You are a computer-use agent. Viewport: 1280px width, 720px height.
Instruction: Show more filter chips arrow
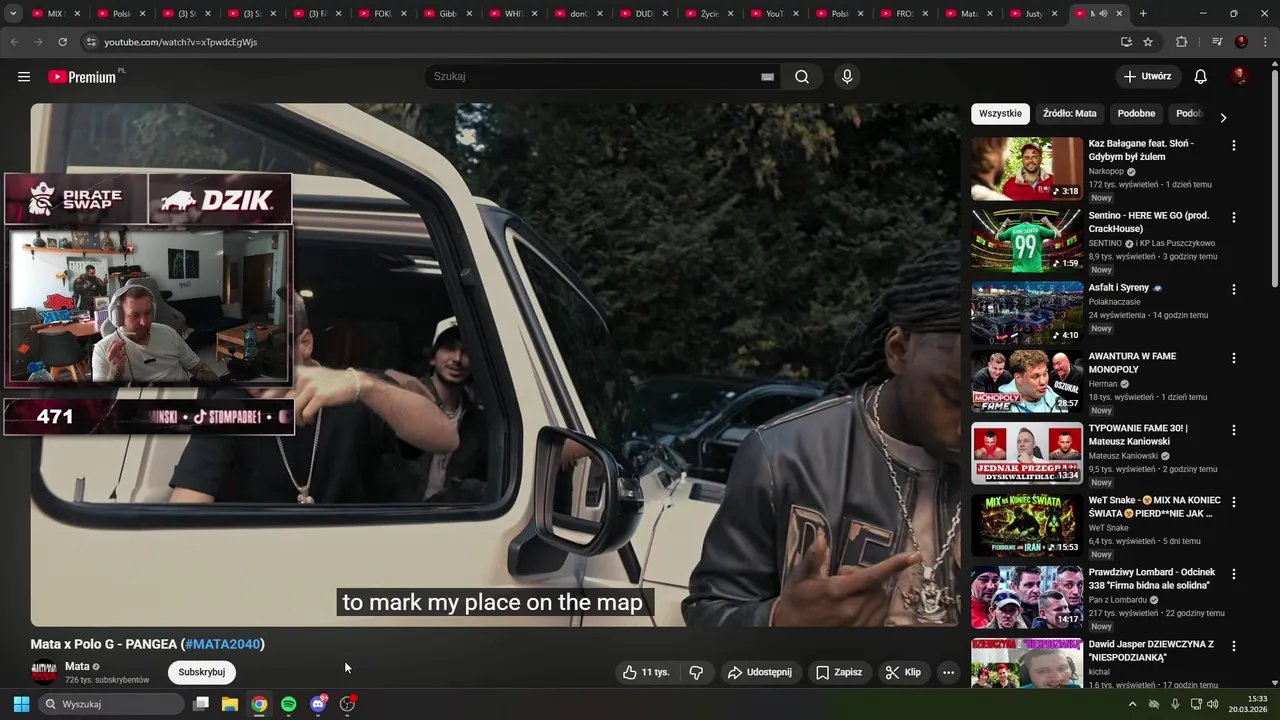pyautogui.click(x=1222, y=118)
